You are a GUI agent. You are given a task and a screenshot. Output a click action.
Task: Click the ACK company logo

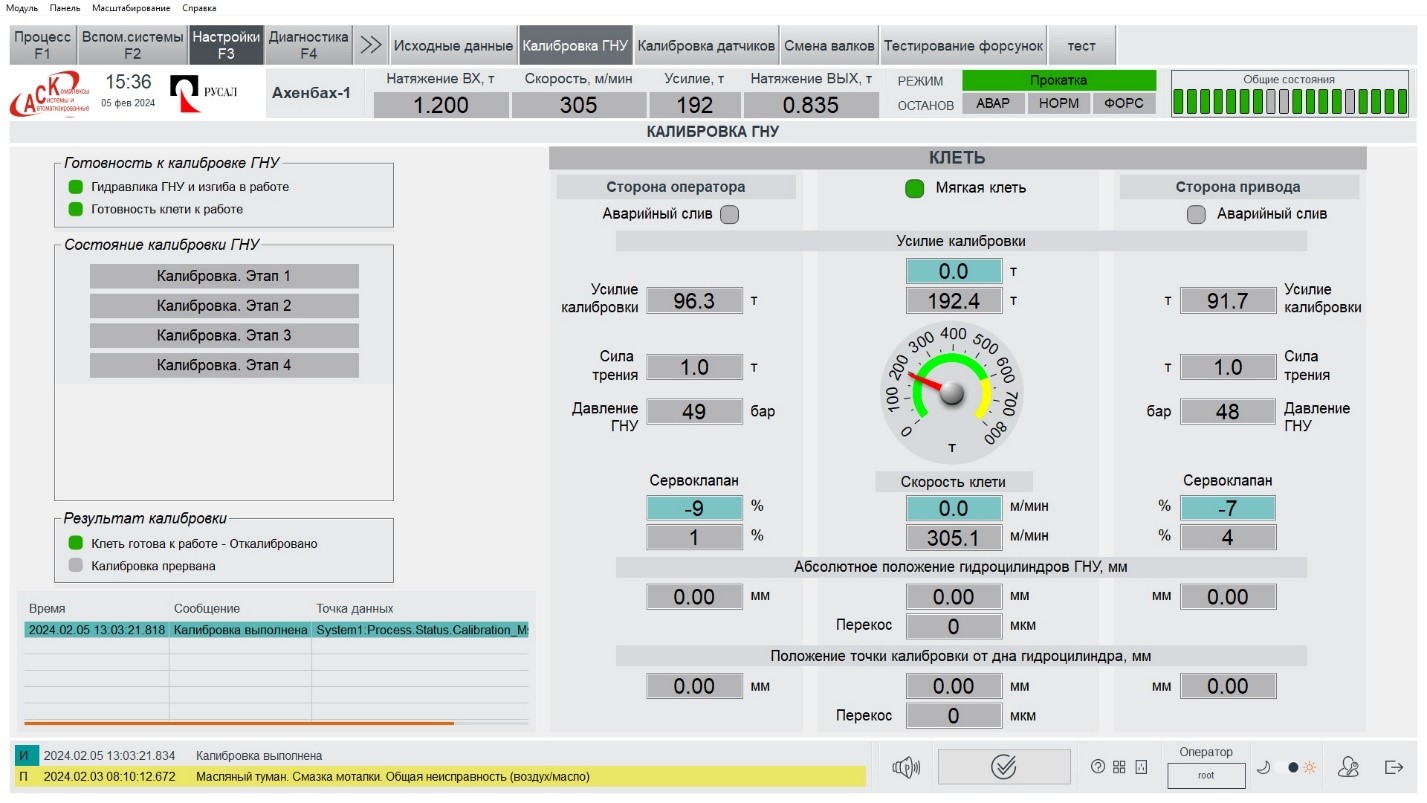[50, 94]
